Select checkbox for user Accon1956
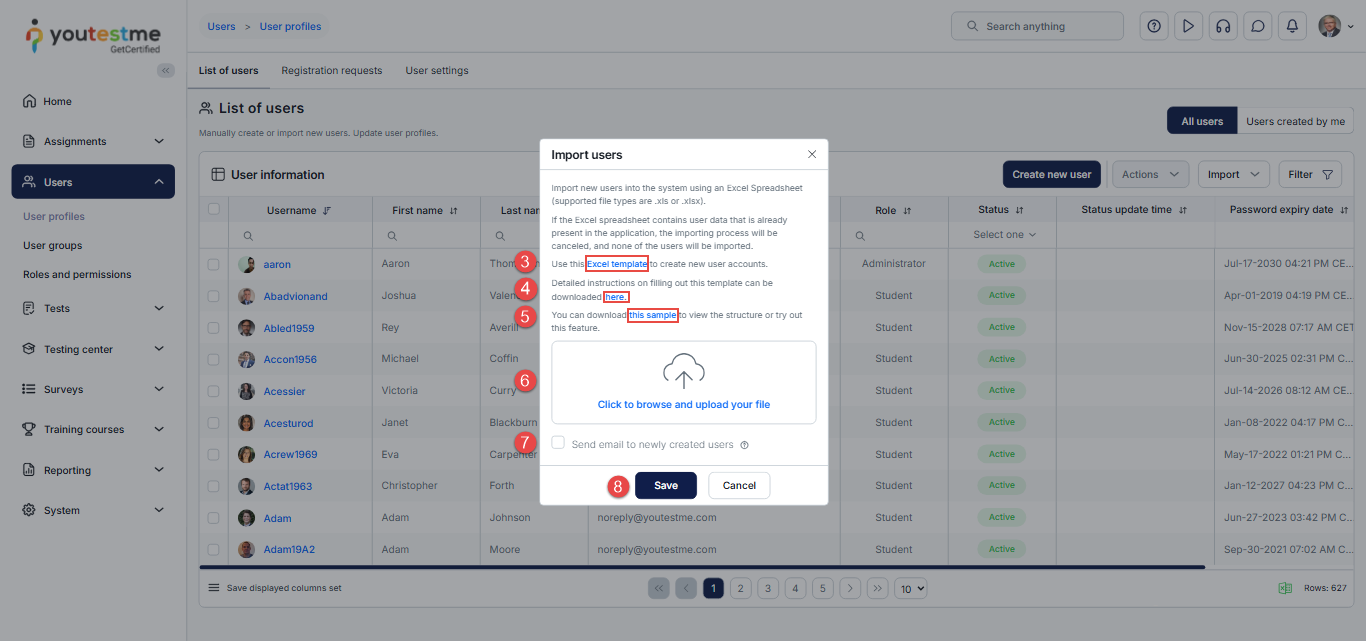Screen dimensions: 1366x641 coord(213,359)
